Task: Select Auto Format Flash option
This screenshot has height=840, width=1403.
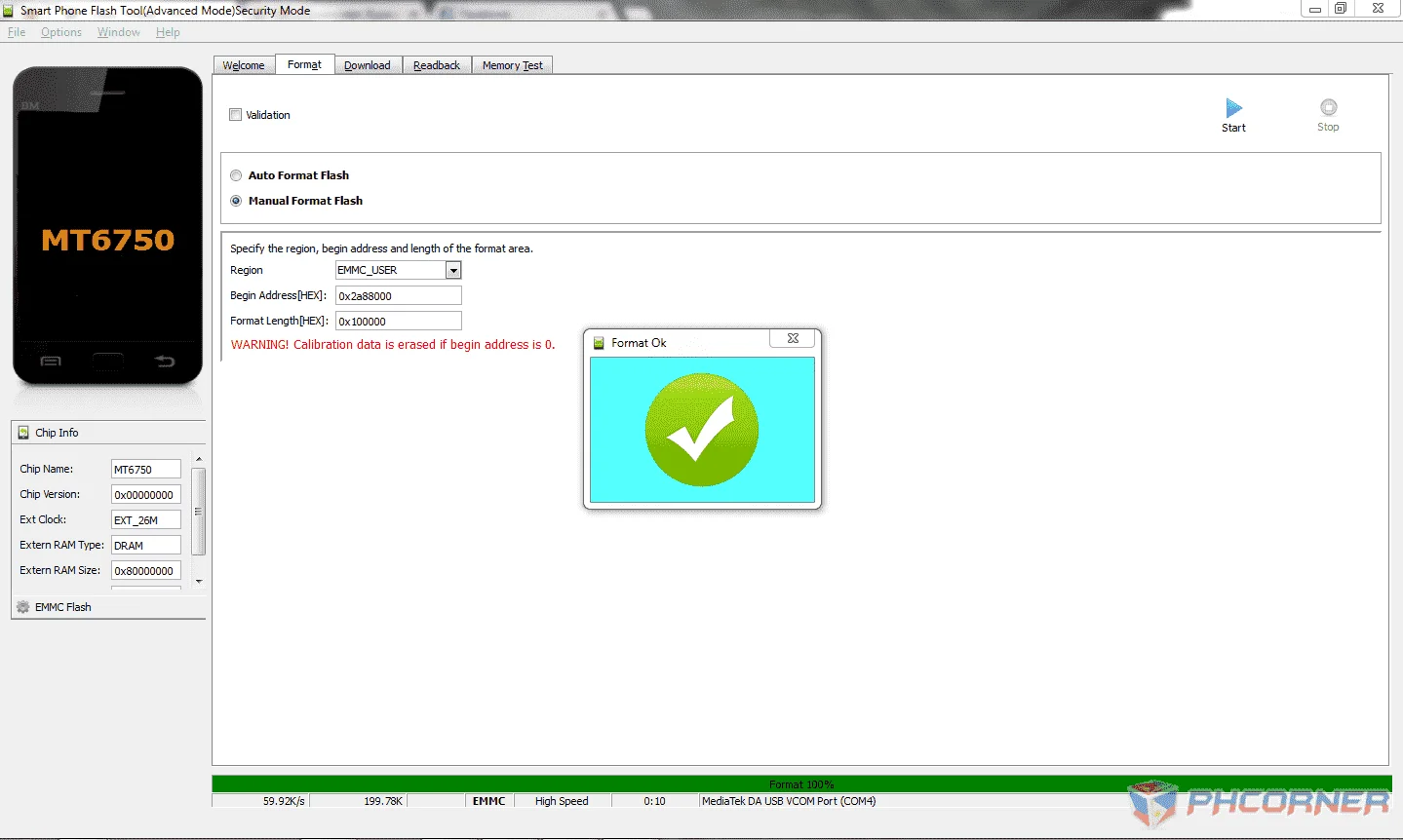Action: tap(236, 175)
